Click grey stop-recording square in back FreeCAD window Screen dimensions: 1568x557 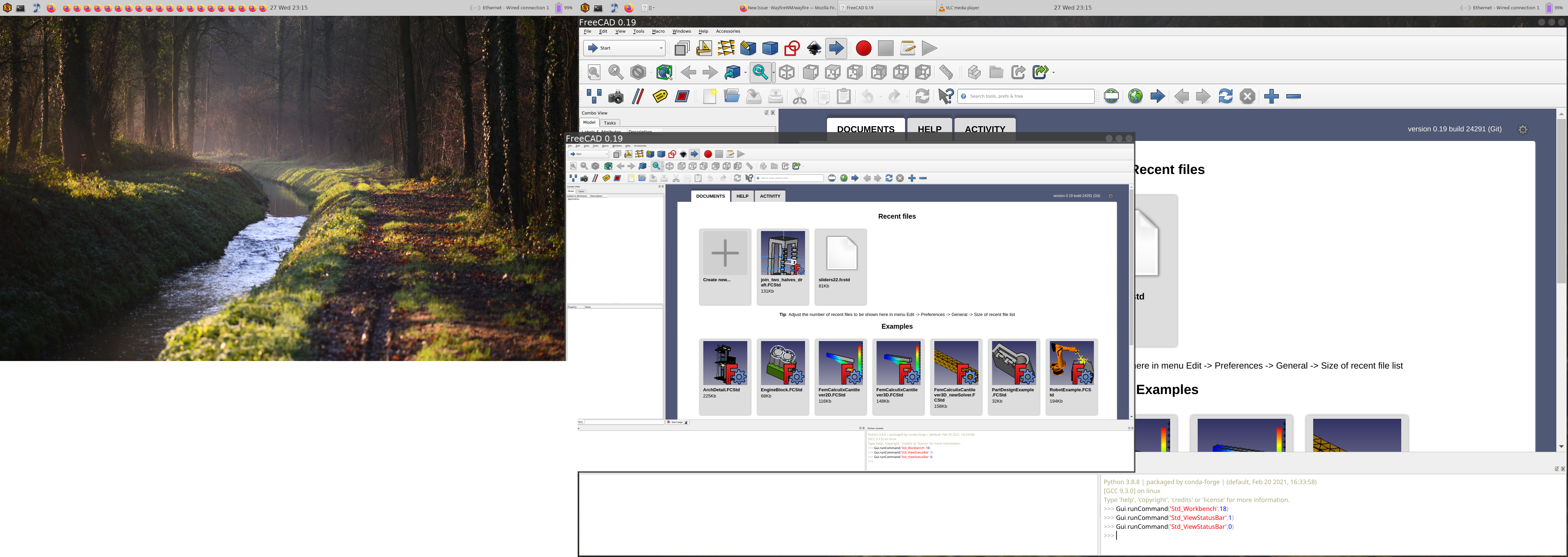(x=886, y=48)
